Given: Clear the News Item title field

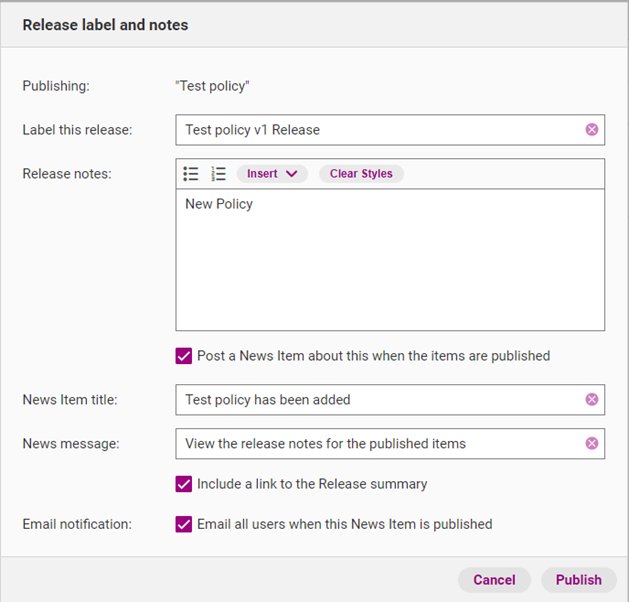Looking at the screenshot, I should [x=591, y=400].
